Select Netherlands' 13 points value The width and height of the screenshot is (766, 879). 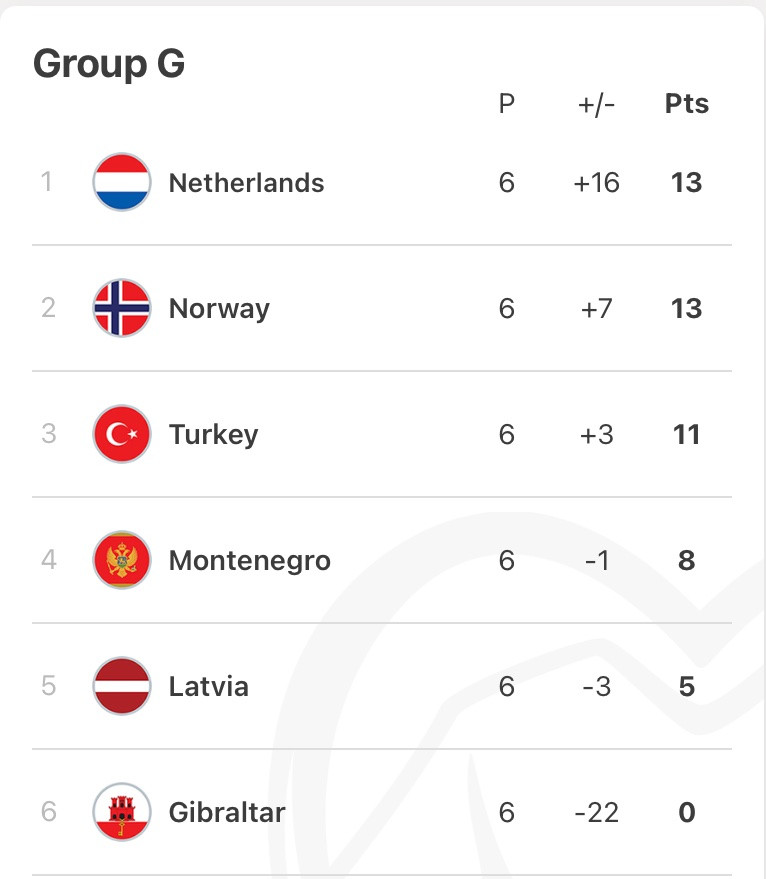tap(686, 183)
